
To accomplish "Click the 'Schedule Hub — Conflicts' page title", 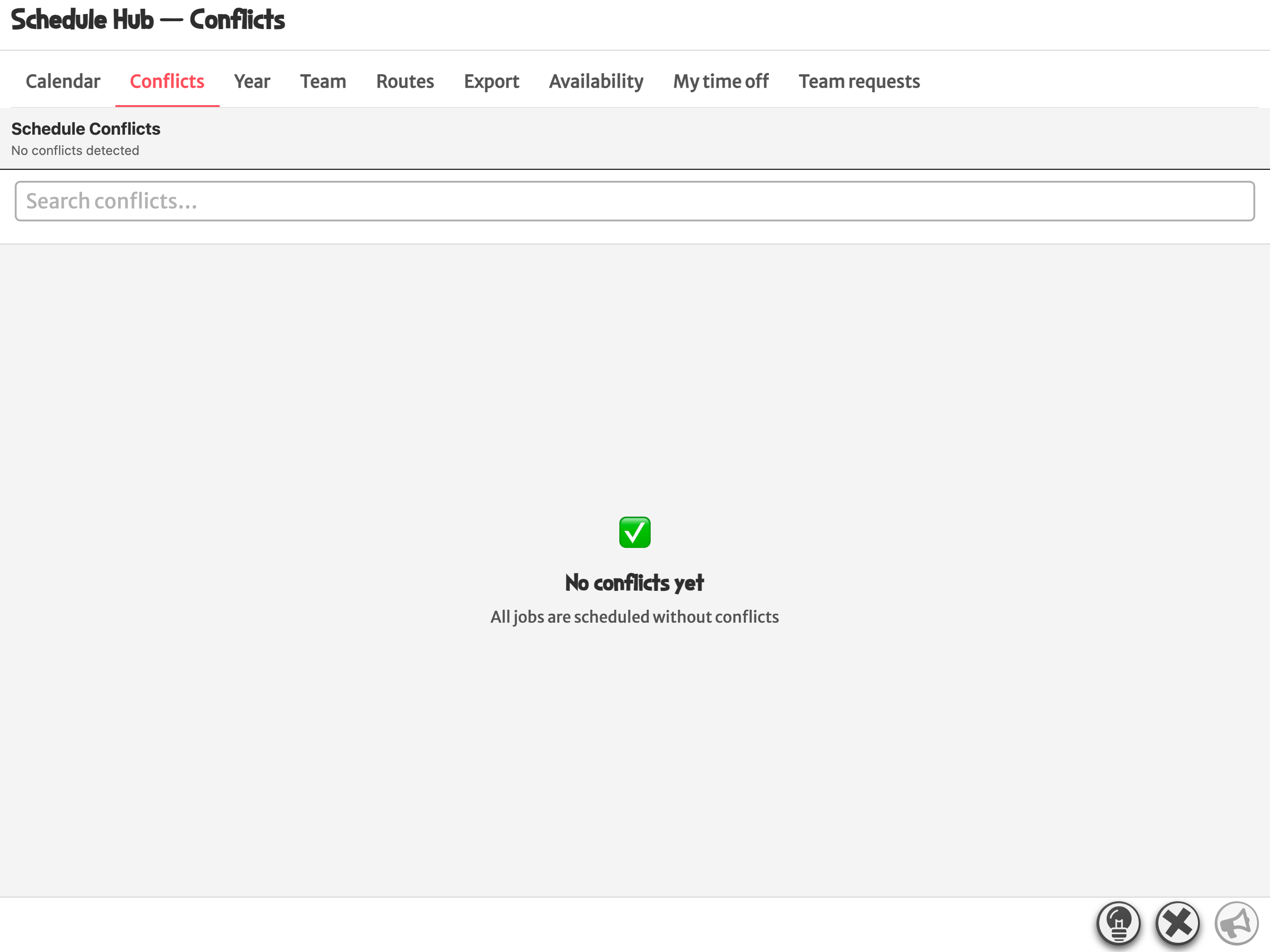I will click(x=148, y=20).
